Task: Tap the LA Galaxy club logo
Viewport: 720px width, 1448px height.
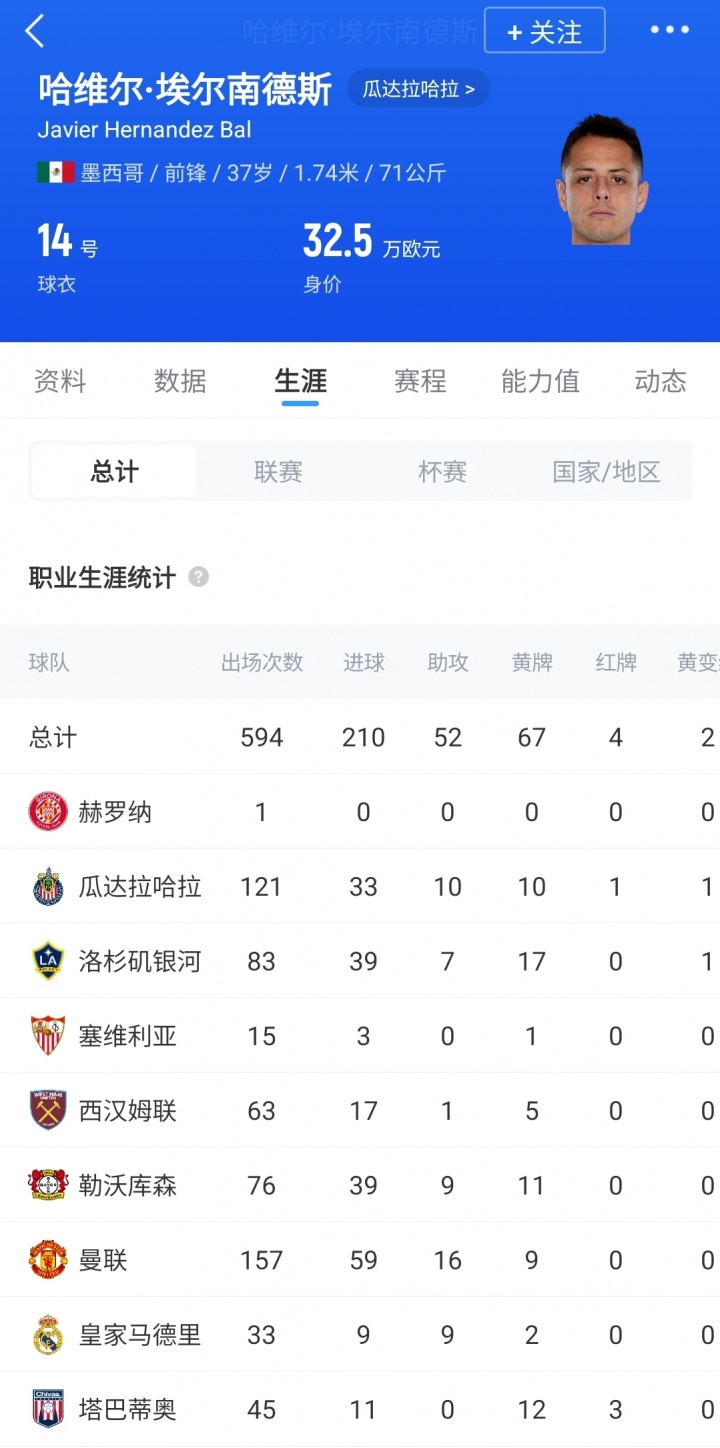Action: pyautogui.click(x=47, y=961)
